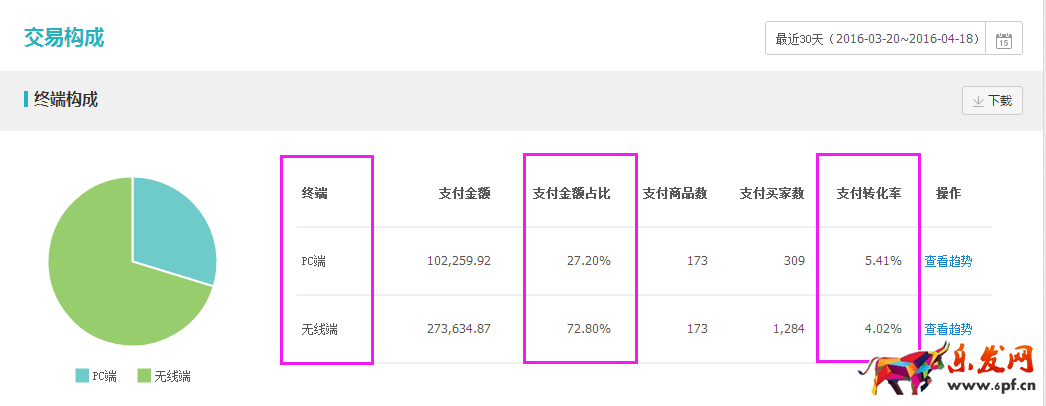Click the bull logo watermark icon
The width and height of the screenshot is (1046, 406).
[x=905, y=374]
